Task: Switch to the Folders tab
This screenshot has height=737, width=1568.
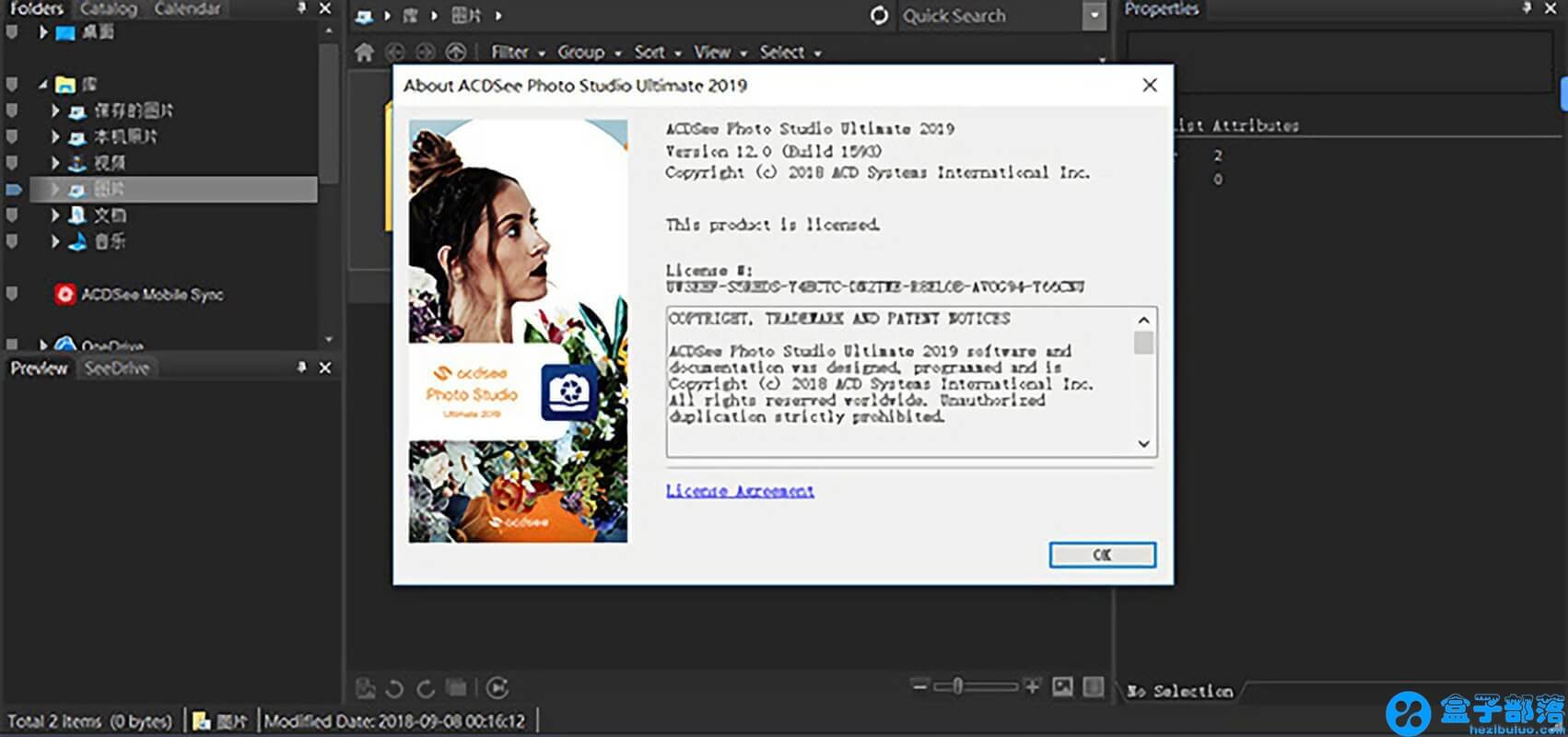Action: (x=37, y=9)
